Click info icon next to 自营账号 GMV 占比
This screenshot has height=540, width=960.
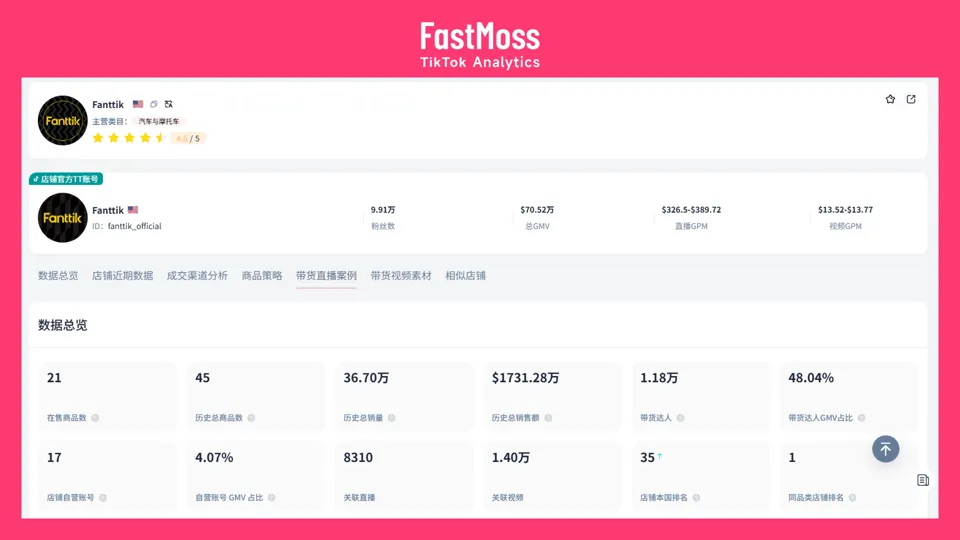(271, 497)
